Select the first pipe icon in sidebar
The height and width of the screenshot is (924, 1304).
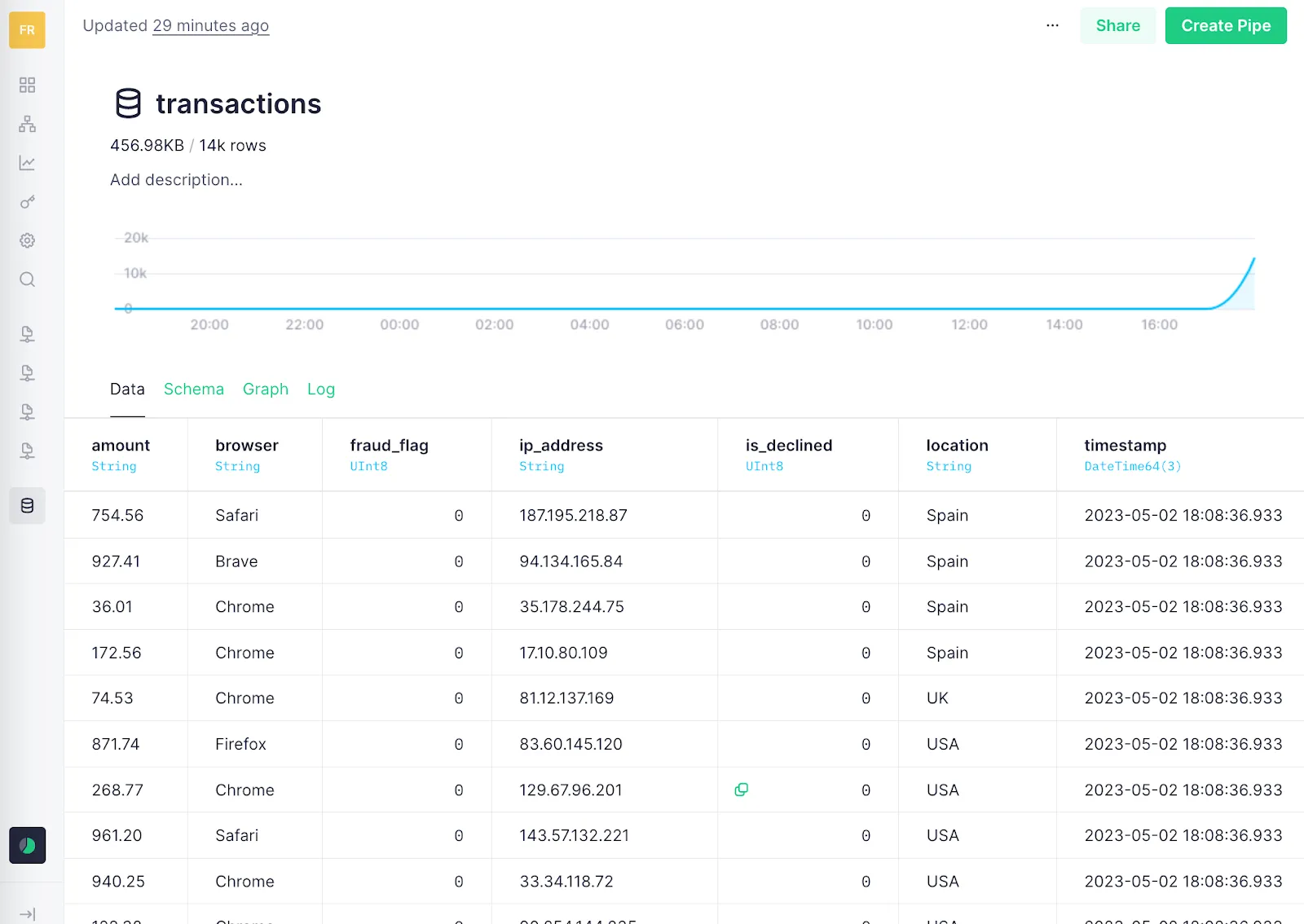point(27,334)
